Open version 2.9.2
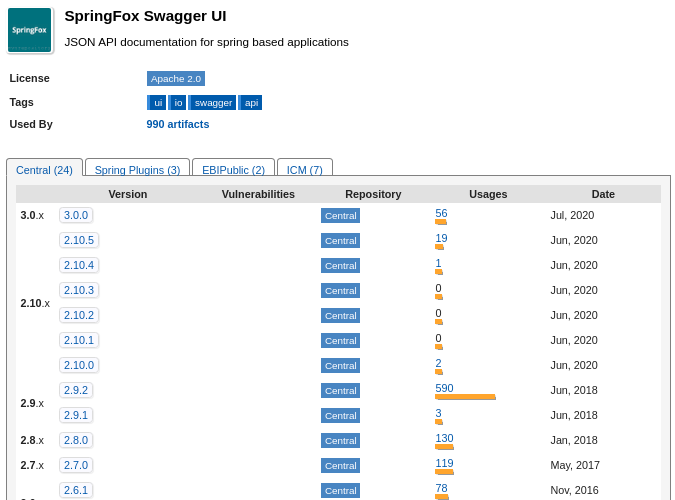This screenshot has height=500, width=675. pos(76,390)
